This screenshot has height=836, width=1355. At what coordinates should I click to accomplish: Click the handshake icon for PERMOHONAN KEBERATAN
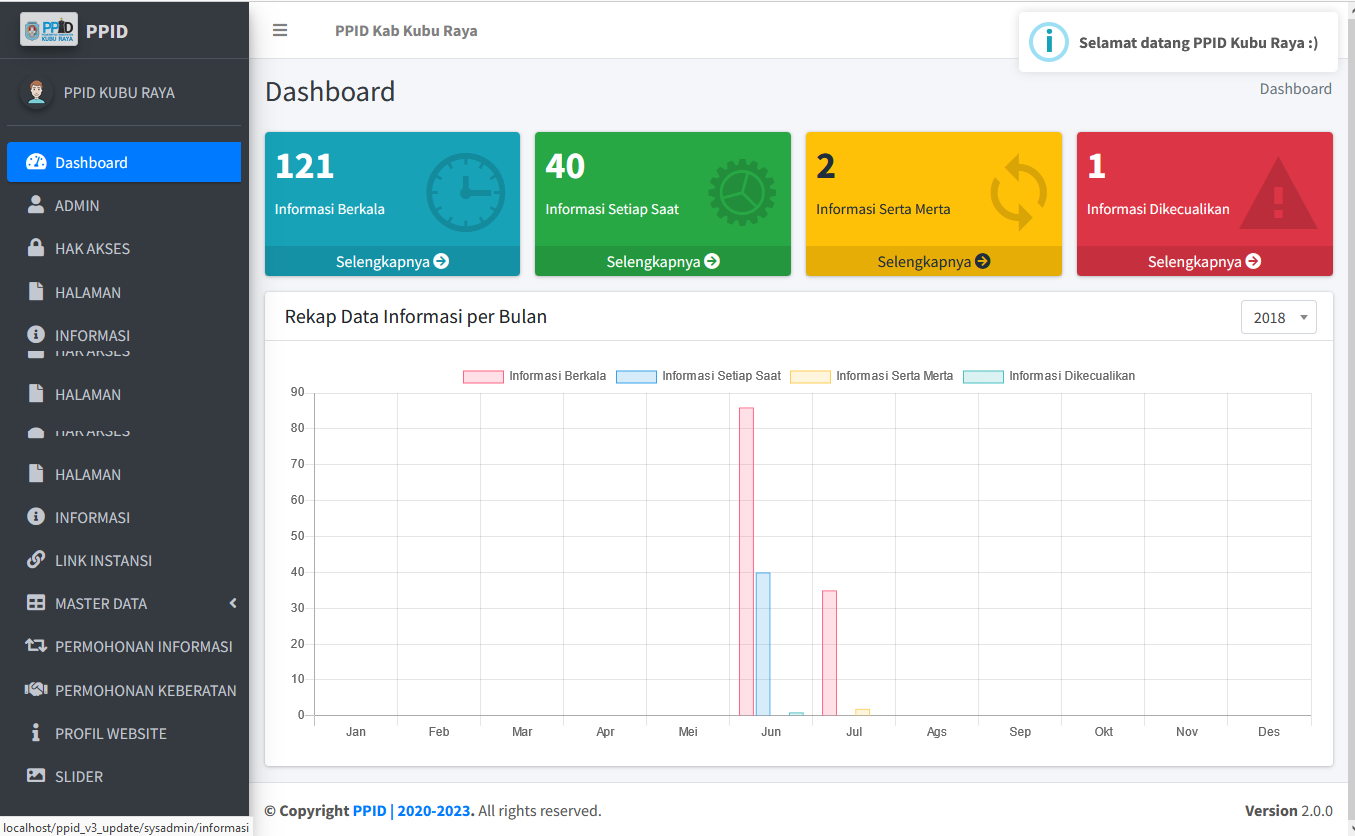click(36, 690)
